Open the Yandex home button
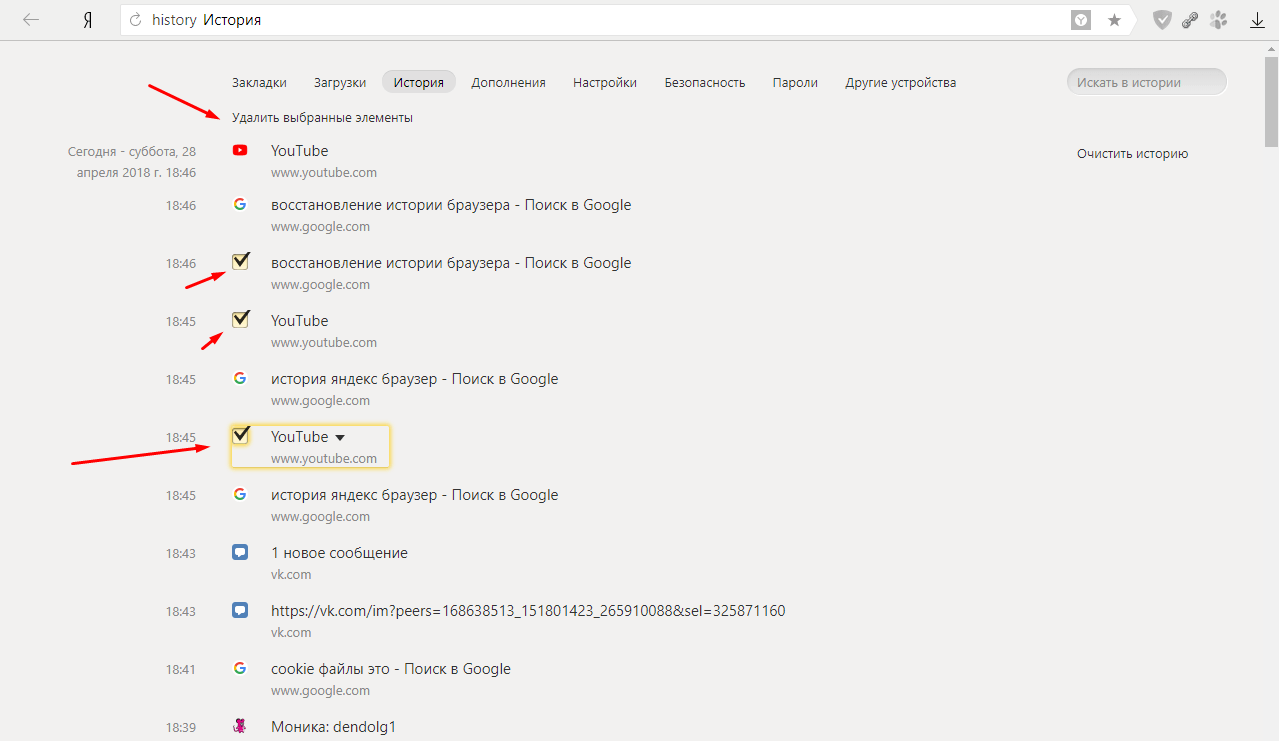The width and height of the screenshot is (1279, 741). click(x=88, y=20)
